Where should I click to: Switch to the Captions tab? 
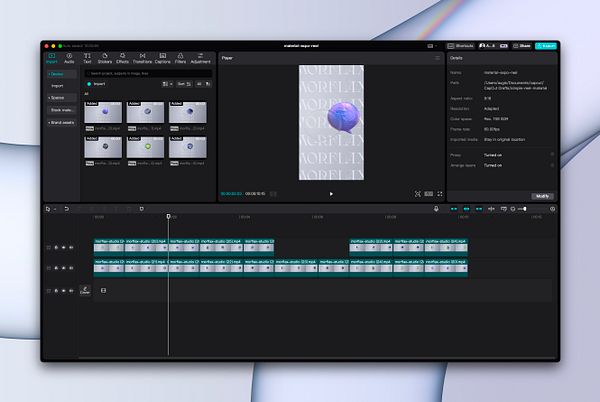[161, 59]
